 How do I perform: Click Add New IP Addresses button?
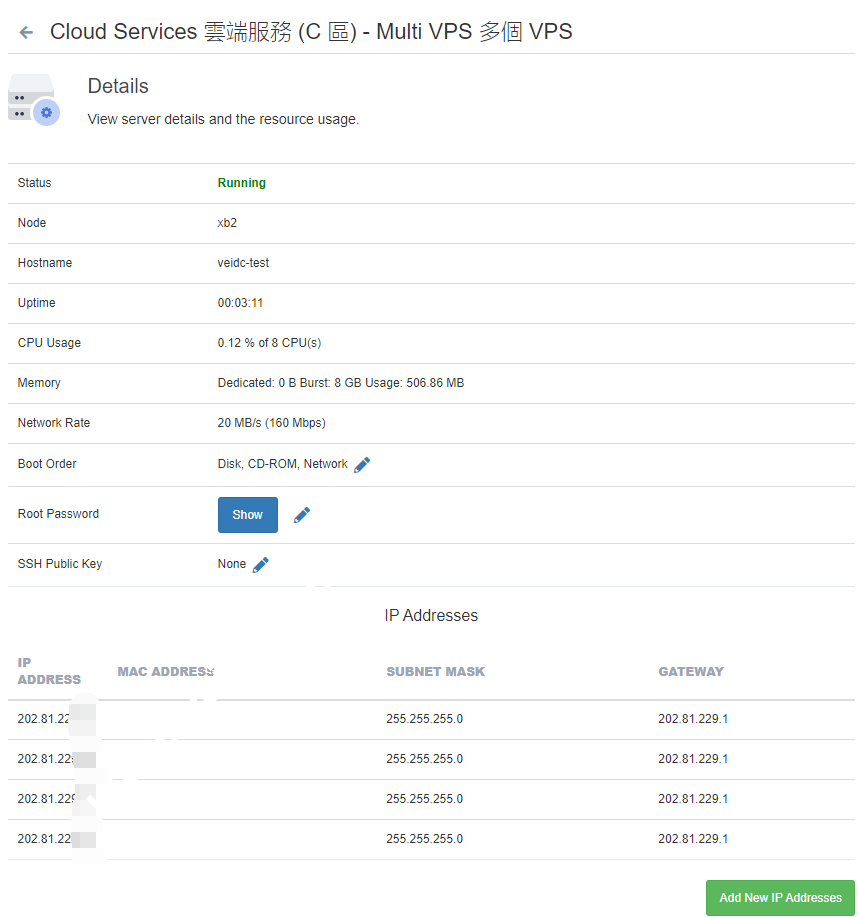[x=779, y=897]
